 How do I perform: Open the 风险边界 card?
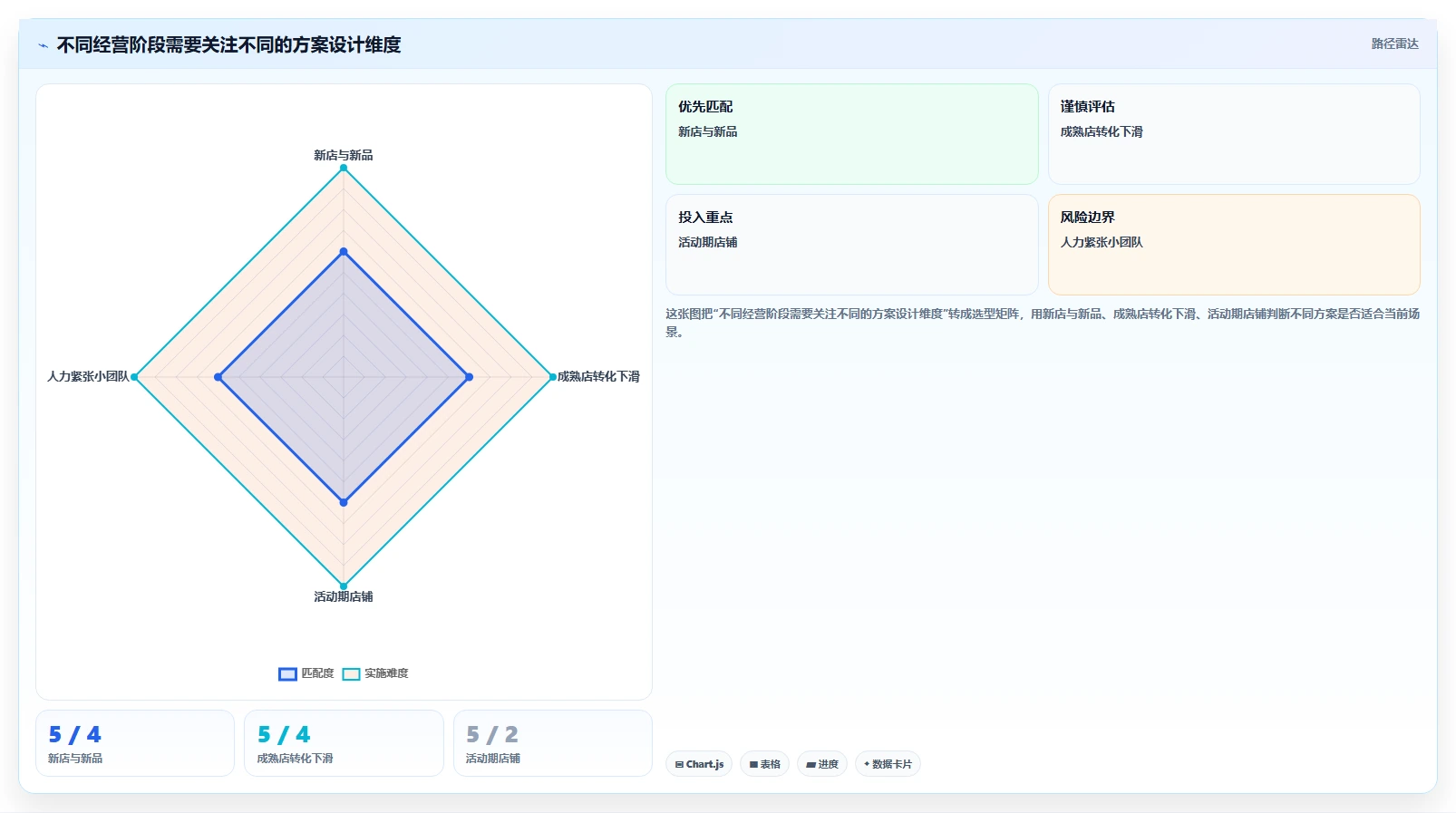click(x=1234, y=245)
